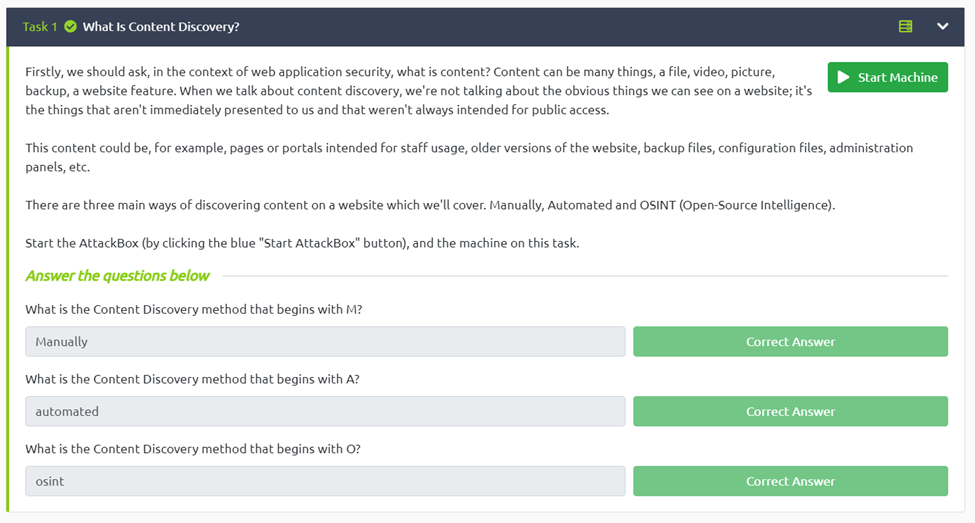
Task: Click the answer field containing "Manually"
Action: [325, 341]
